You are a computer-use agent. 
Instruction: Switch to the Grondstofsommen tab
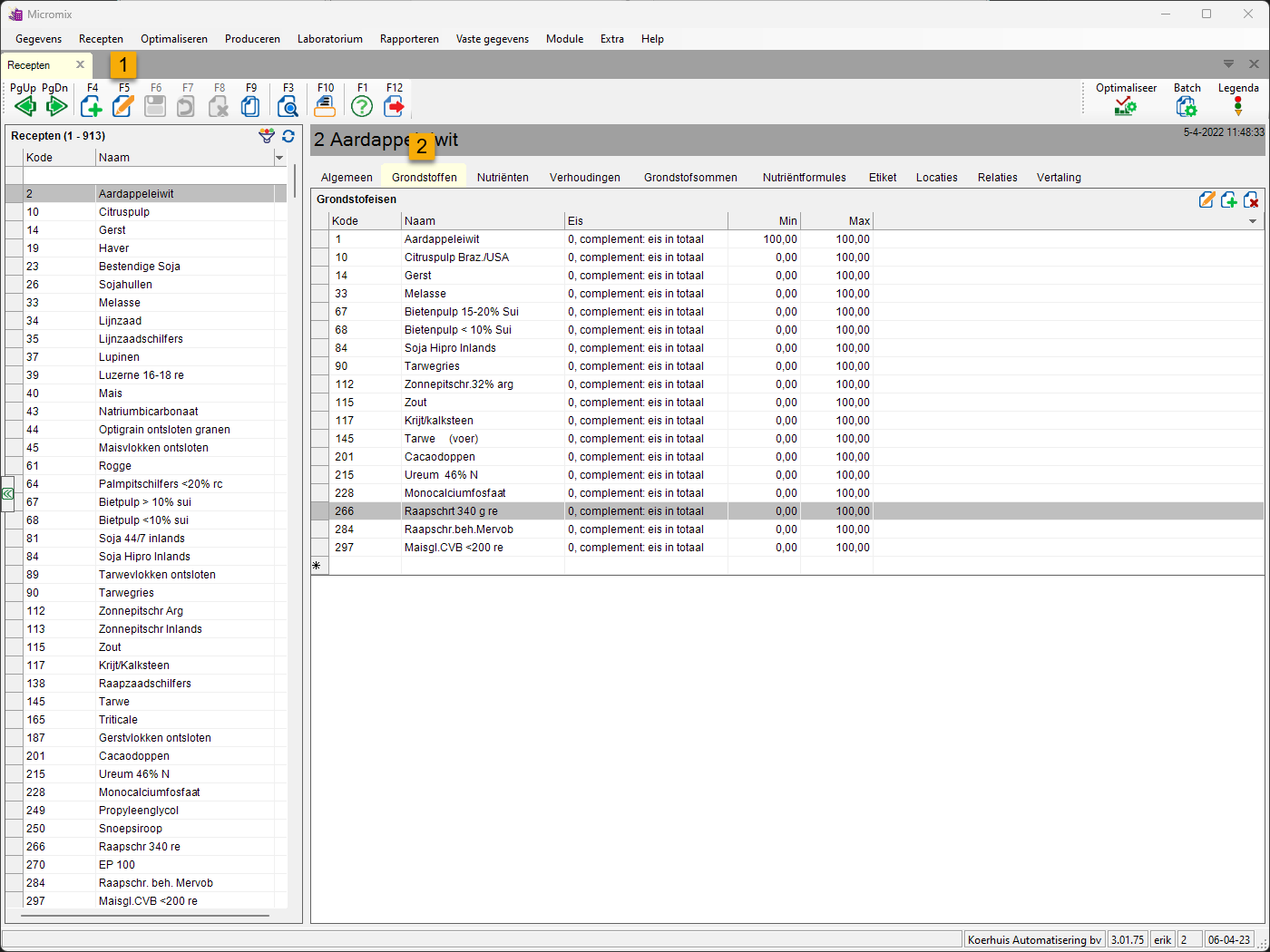[x=690, y=178]
